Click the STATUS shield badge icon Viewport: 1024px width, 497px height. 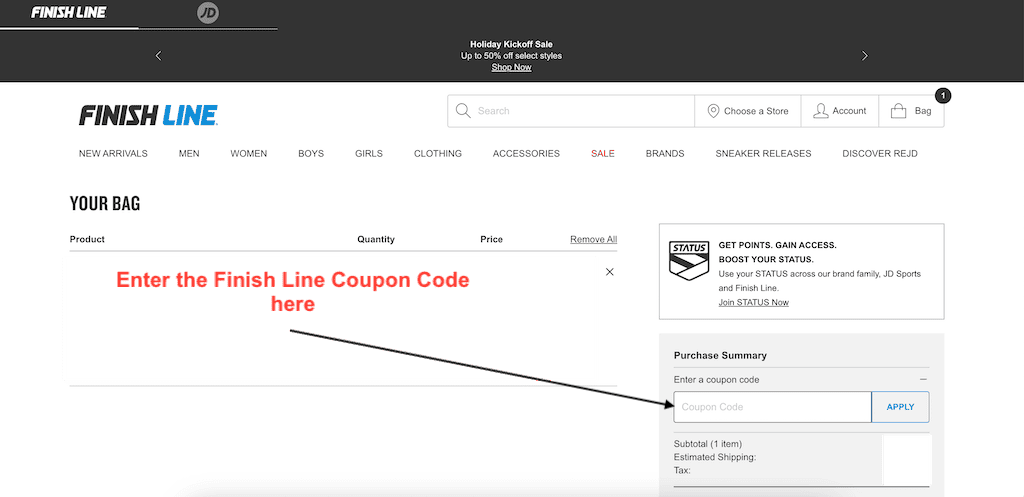[x=689, y=261]
